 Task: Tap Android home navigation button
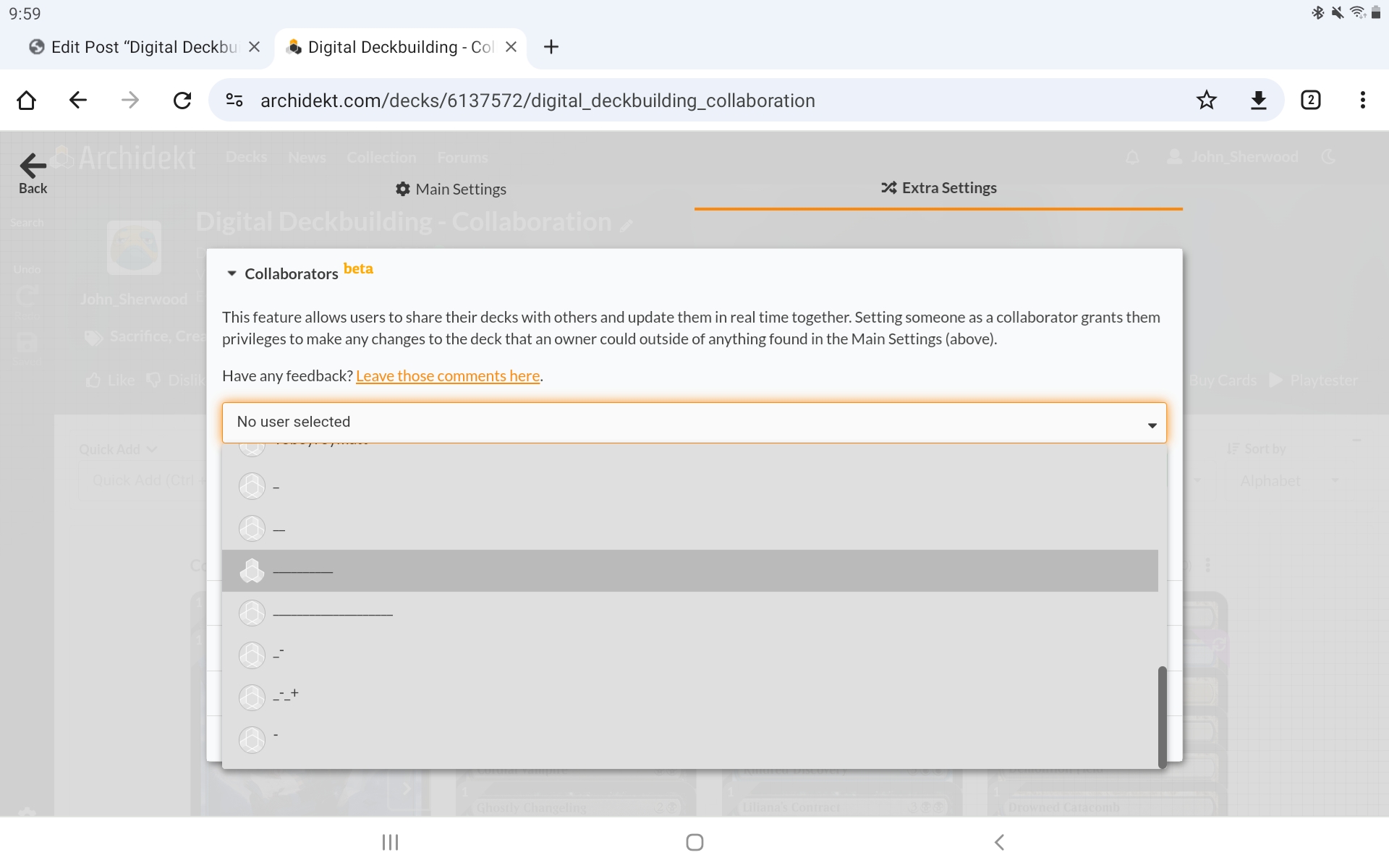coord(694,842)
